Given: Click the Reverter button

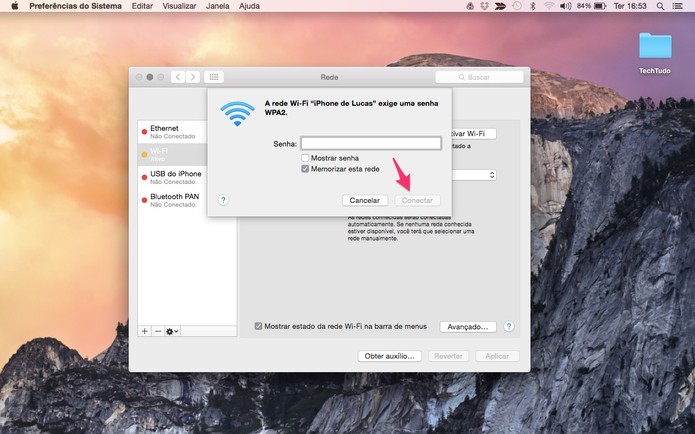Looking at the screenshot, I should (x=448, y=356).
